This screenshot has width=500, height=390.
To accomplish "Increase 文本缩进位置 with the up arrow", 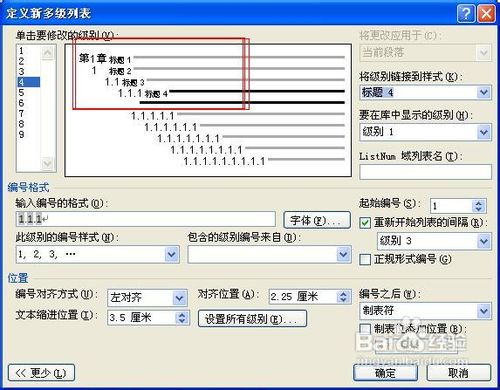I will [x=182, y=314].
